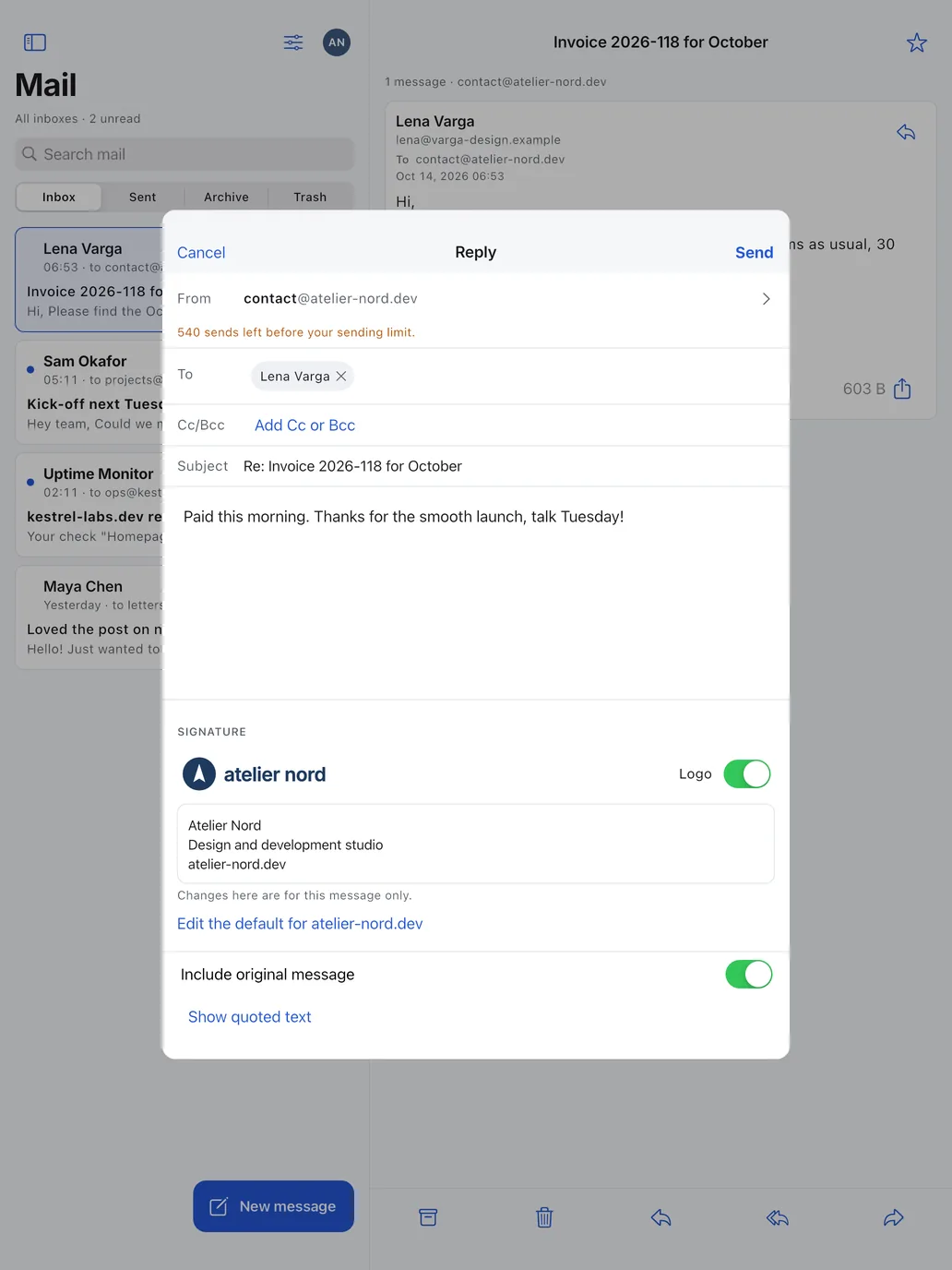
Task: Compose with New message button
Action: tap(273, 1206)
